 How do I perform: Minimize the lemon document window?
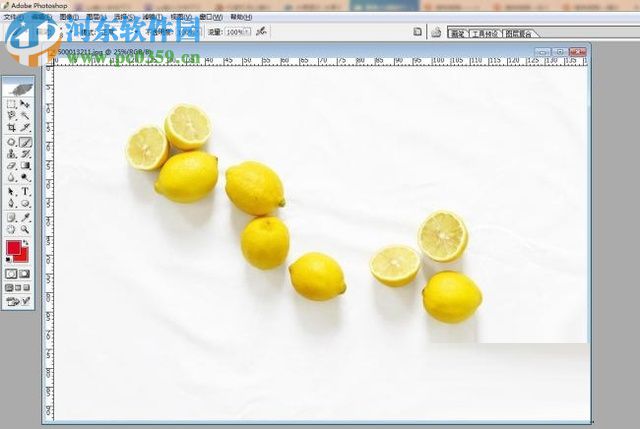click(542, 52)
